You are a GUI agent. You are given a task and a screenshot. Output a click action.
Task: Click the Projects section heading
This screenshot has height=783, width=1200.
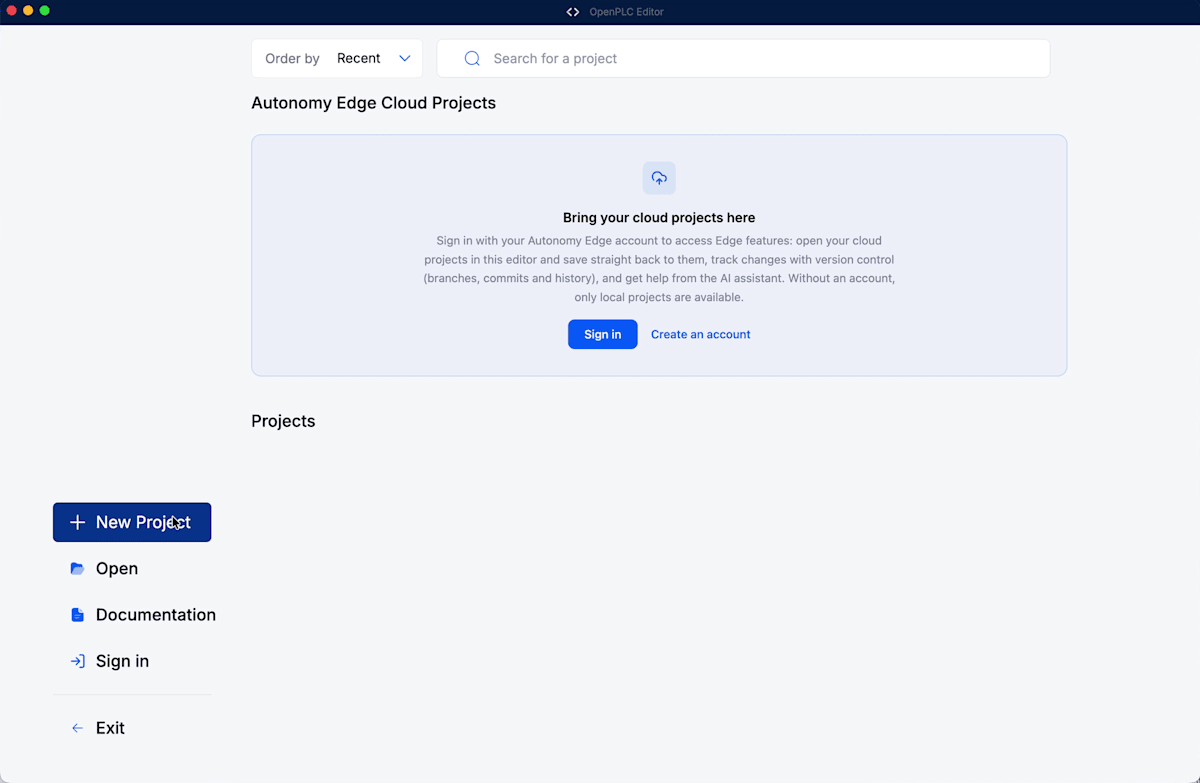pos(283,421)
